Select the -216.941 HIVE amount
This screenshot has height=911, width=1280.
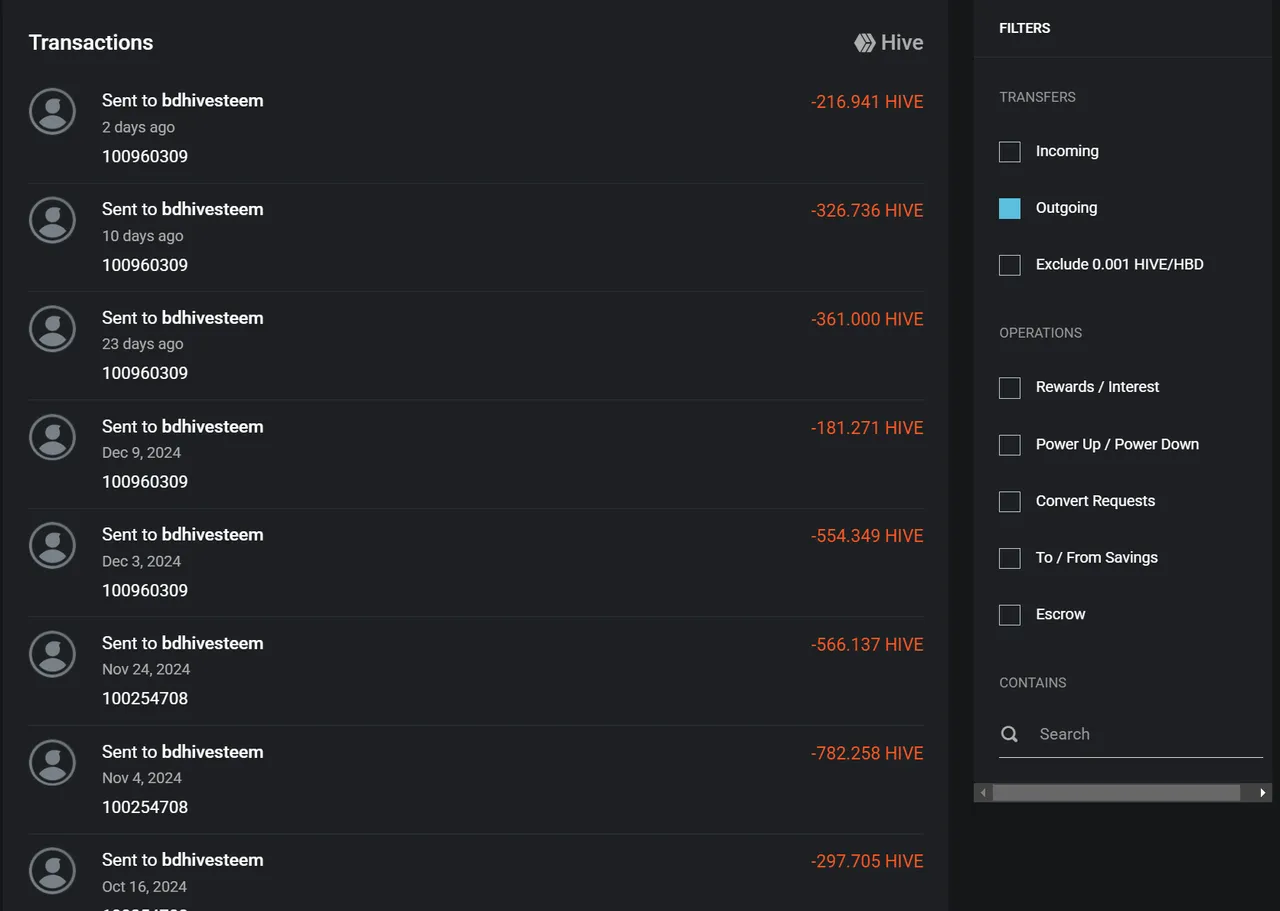[867, 102]
